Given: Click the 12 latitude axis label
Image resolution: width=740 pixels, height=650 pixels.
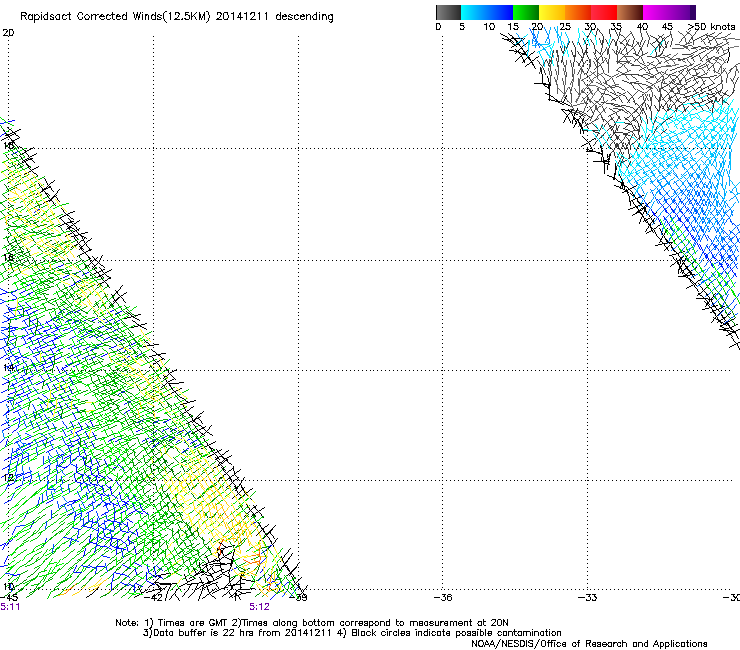Looking at the screenshot, I should point(8,477).
